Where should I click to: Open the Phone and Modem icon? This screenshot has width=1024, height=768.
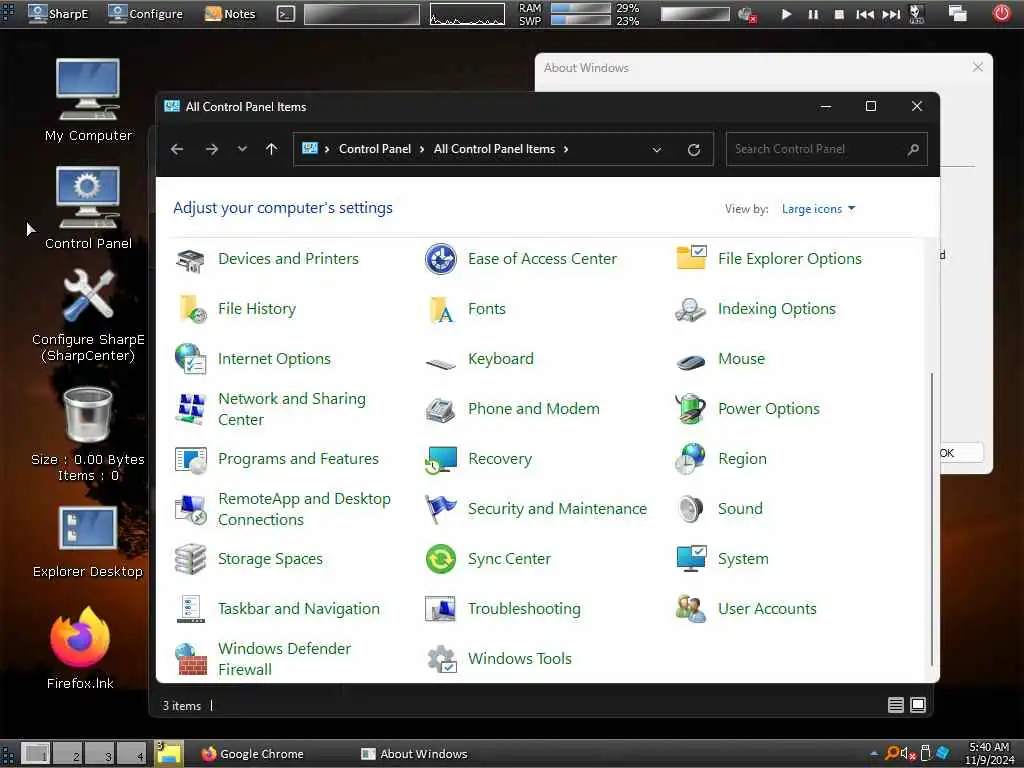tap(441, 409)
